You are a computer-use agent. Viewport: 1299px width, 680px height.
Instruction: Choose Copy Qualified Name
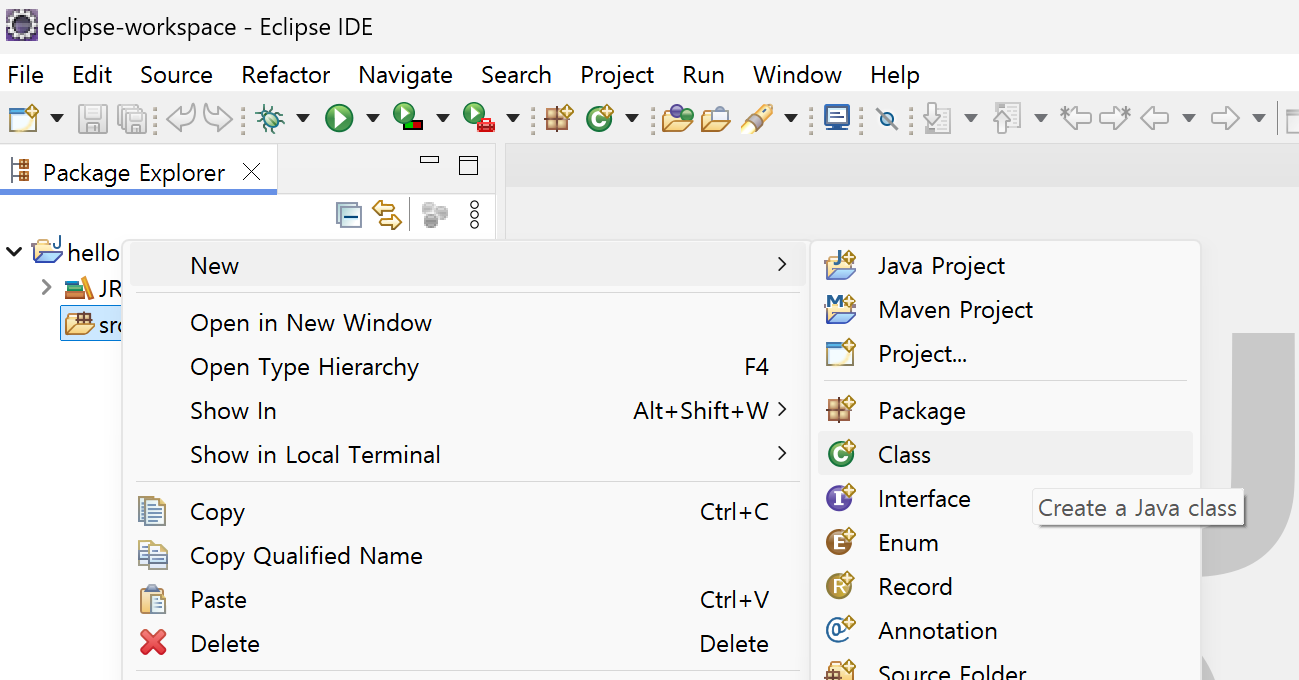click(x=468, y=556)
